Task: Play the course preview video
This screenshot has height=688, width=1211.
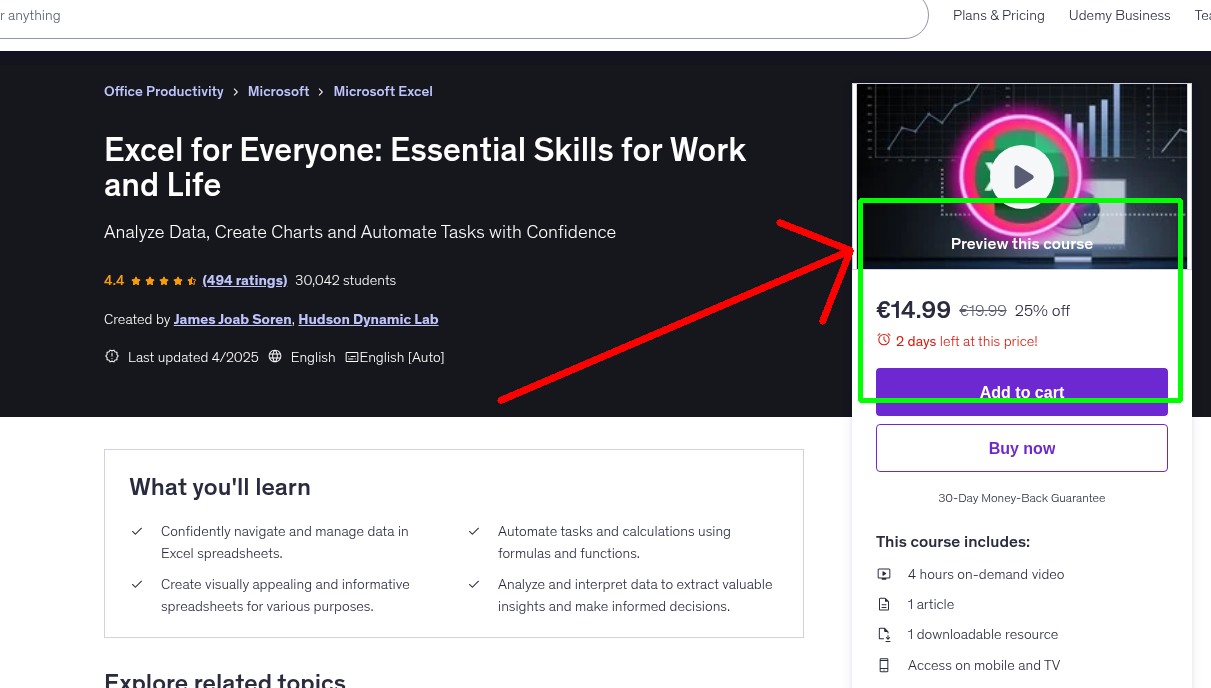Action: coord(1021,176)
